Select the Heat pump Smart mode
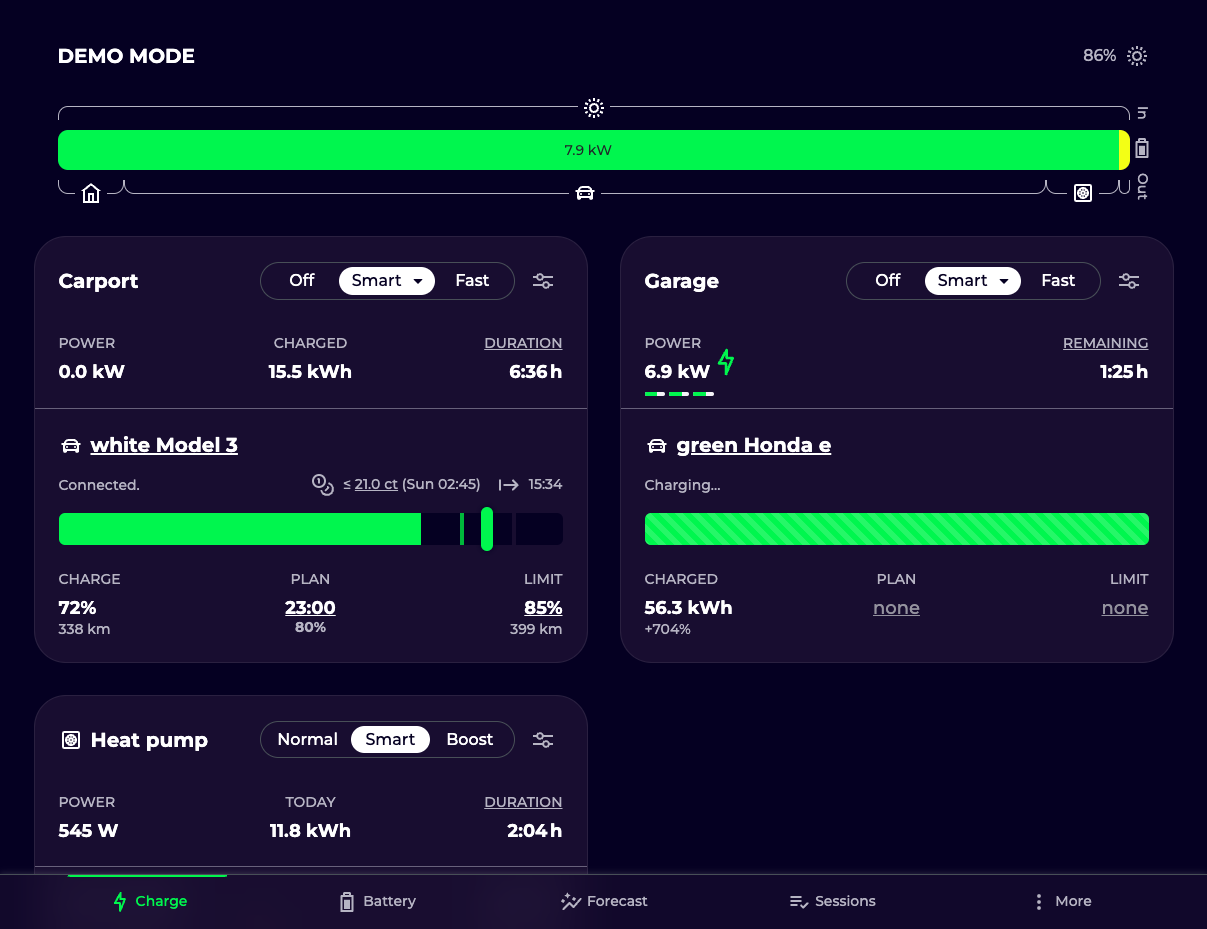This screenshot has width=1207, height=929. coord(390,740)
